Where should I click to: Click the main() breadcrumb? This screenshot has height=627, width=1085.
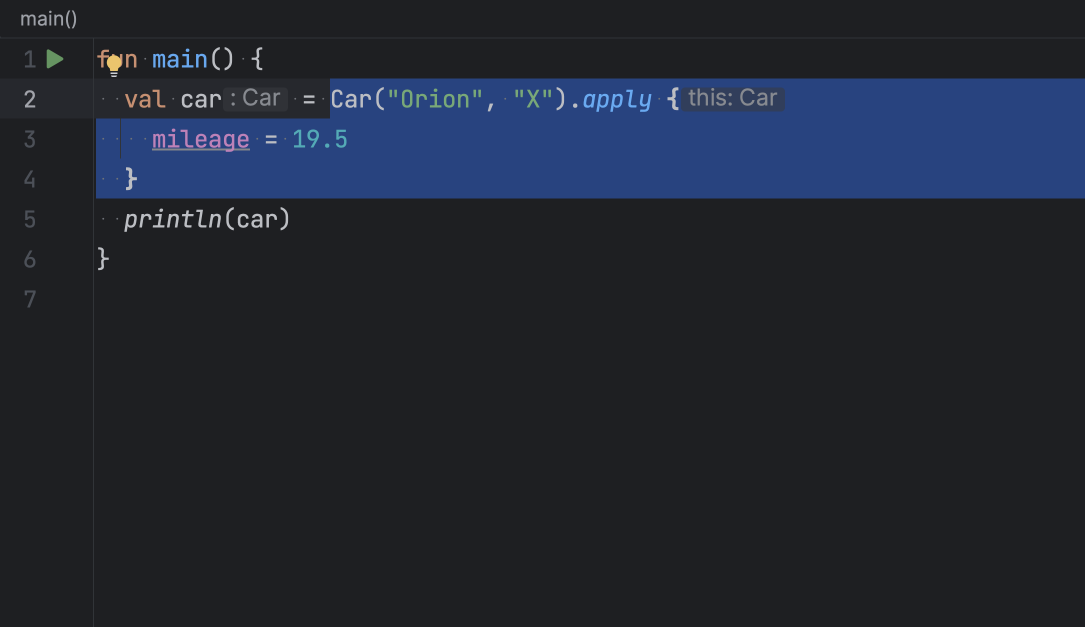pos(48,19)
